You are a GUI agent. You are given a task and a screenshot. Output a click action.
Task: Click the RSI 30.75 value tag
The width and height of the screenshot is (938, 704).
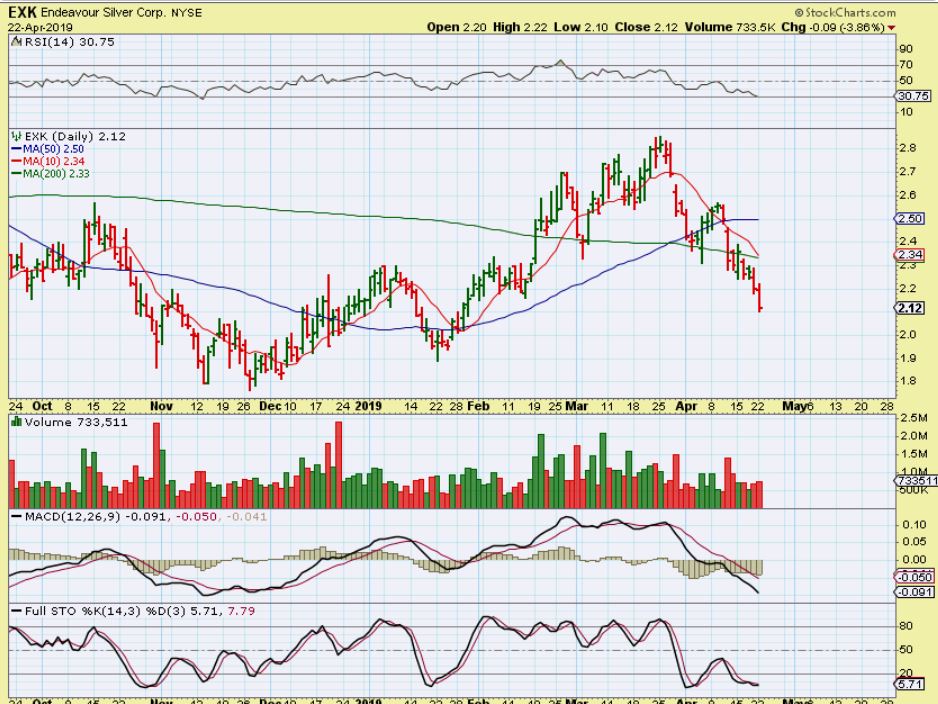(x=914, y=95)
